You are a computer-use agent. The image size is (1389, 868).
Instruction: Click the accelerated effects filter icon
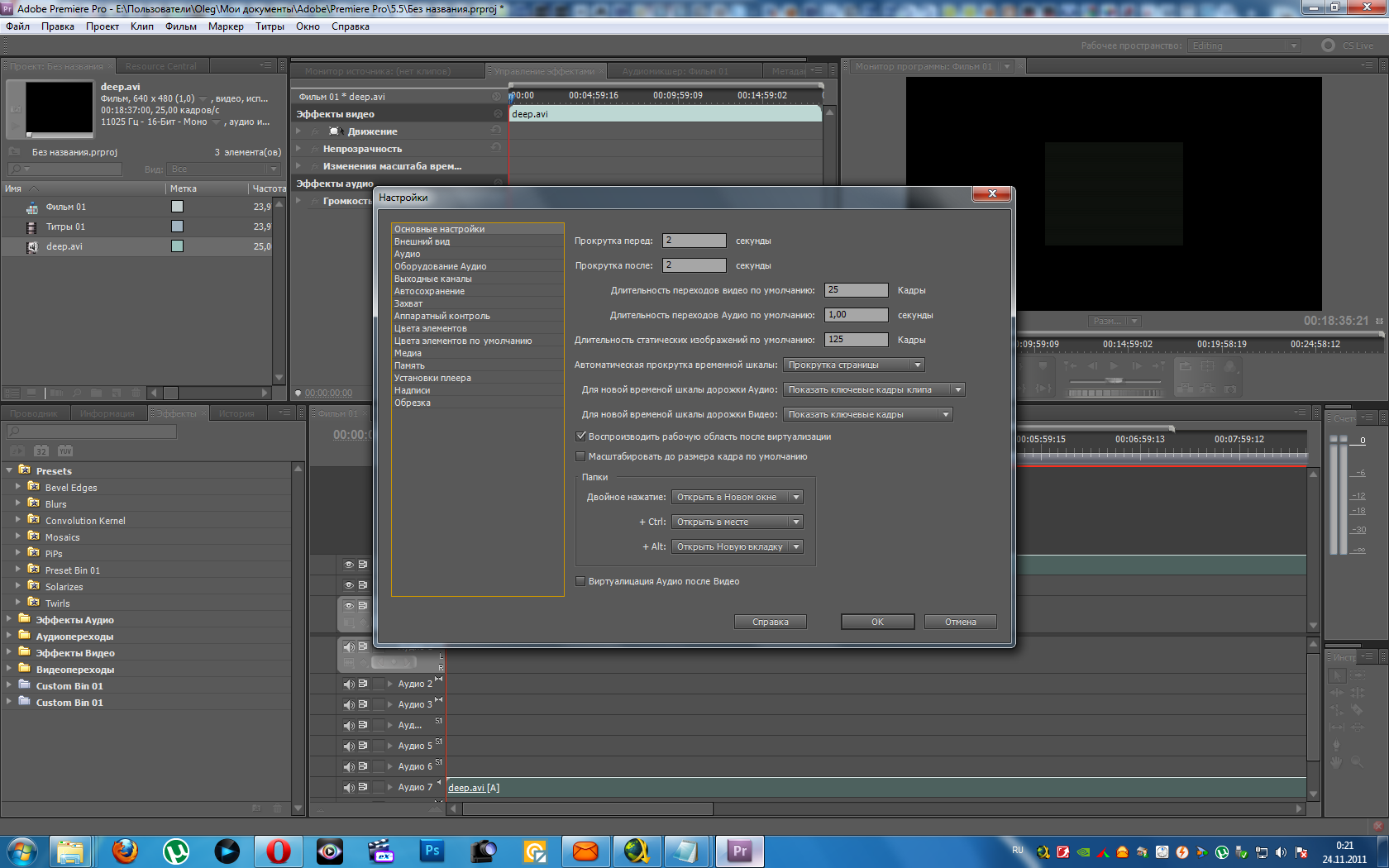click(17, 451)
